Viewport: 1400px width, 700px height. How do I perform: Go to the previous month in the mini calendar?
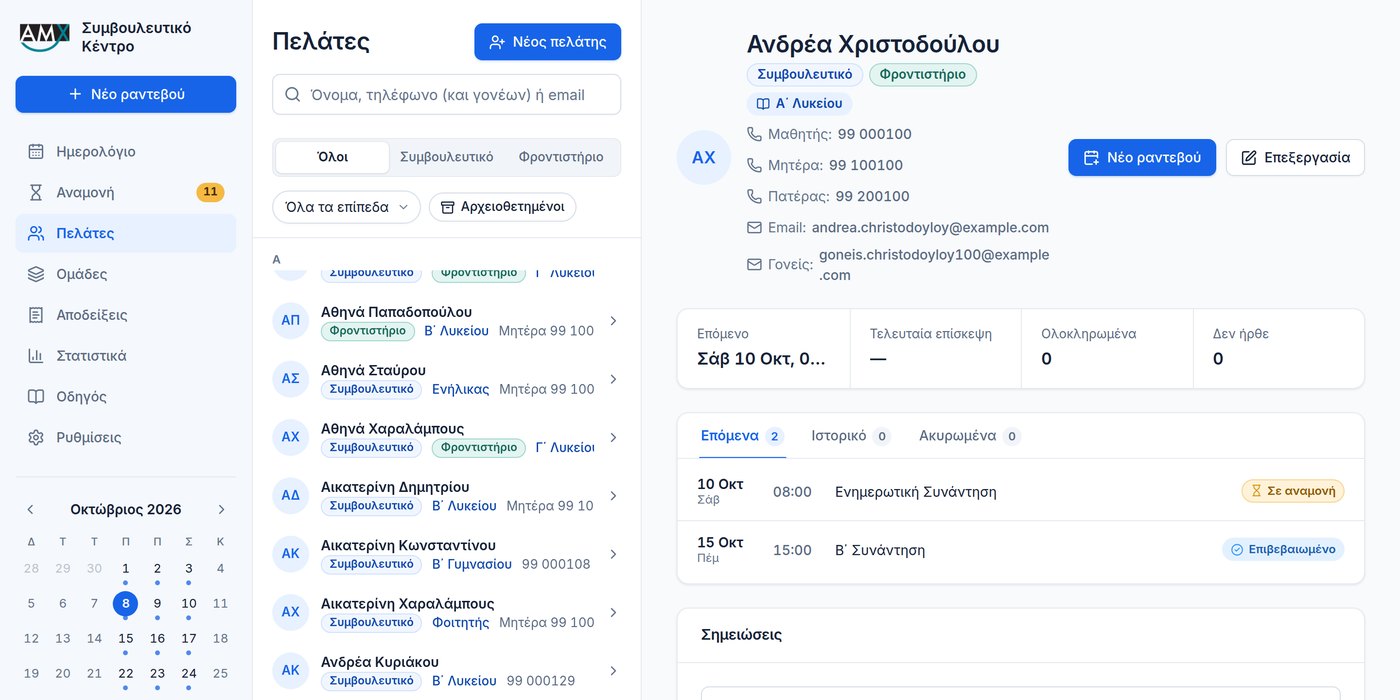[31, 510]
